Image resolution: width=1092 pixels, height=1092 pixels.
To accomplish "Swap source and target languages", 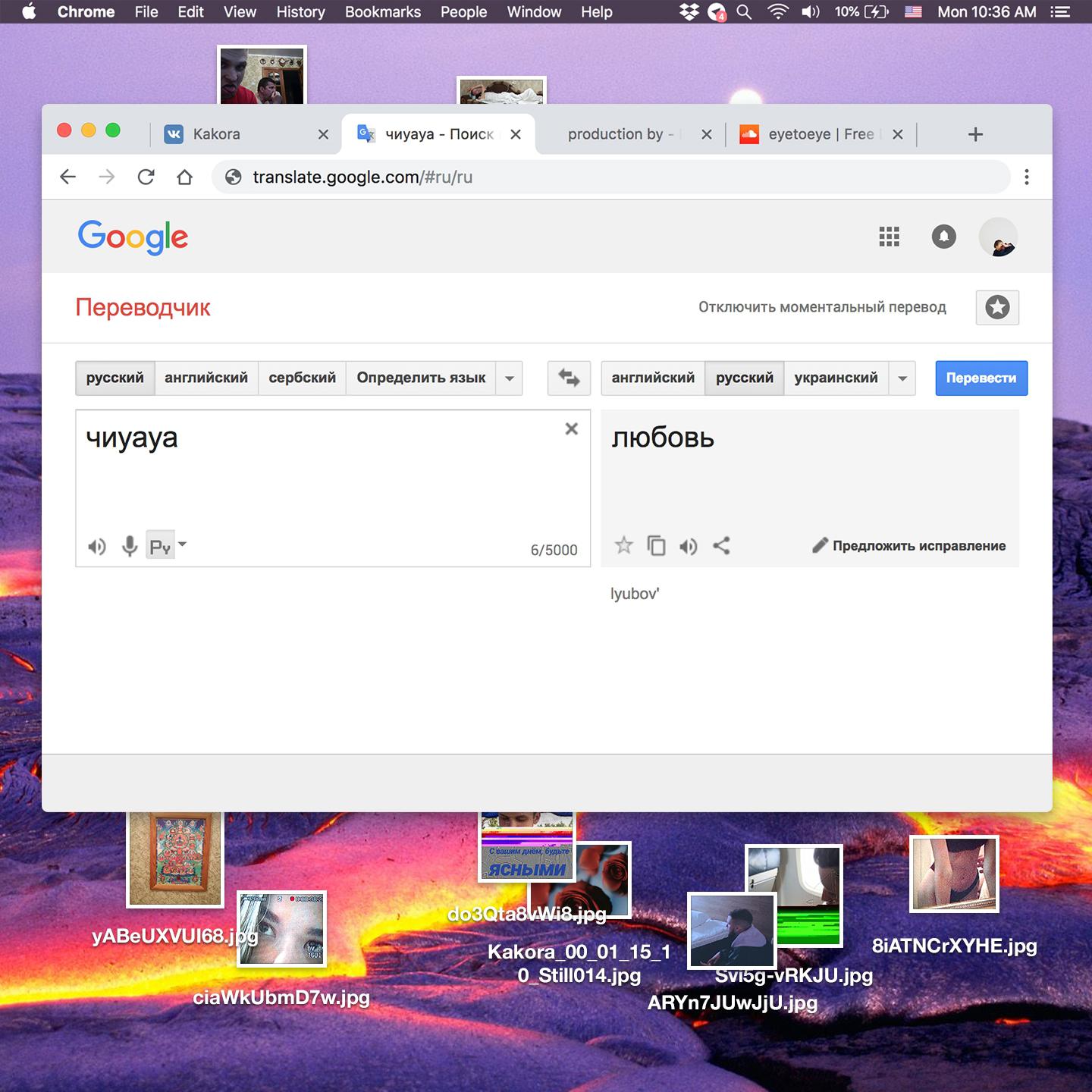I will pyautogui.click(x=569, y=378).
